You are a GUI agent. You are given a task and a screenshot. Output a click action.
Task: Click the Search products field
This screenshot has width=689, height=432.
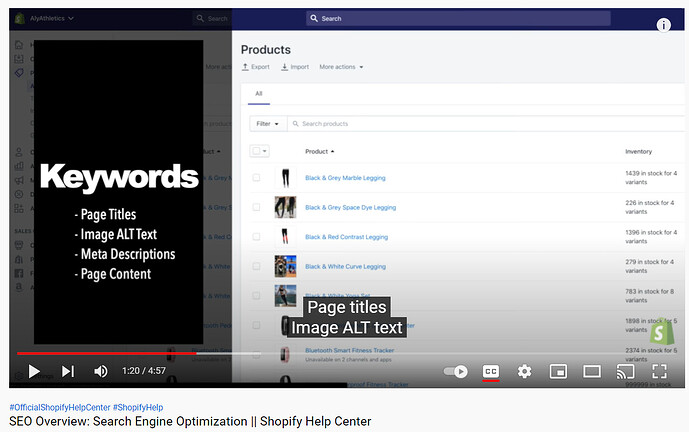coord(486,124)
